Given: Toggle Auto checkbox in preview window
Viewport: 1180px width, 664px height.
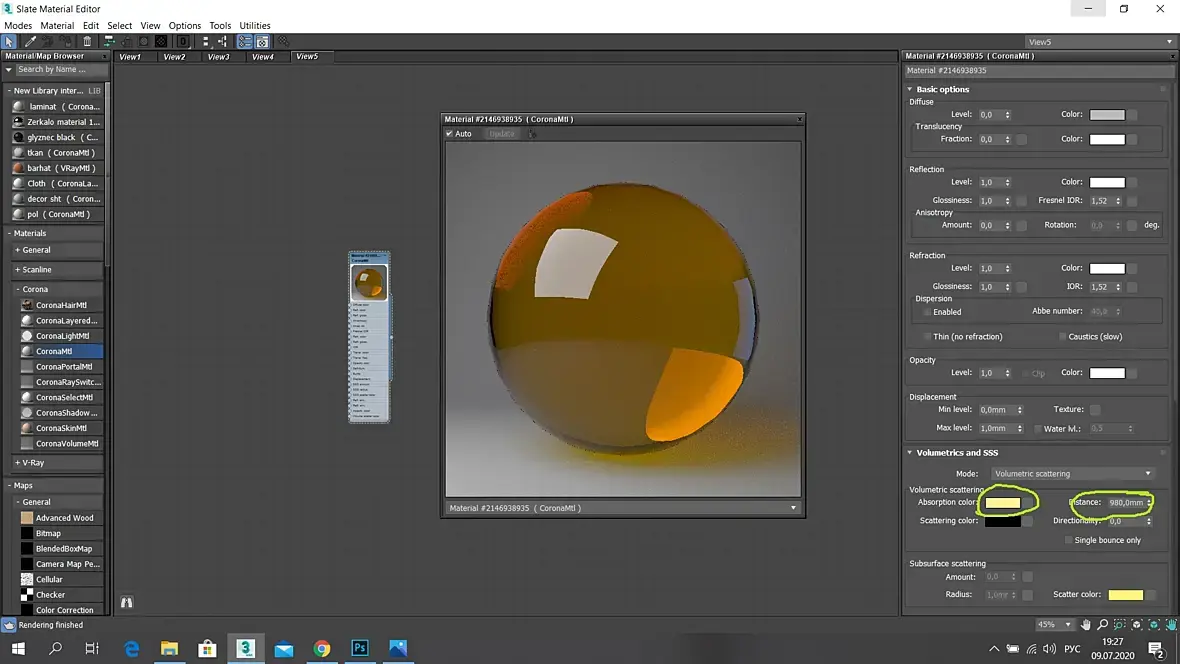Looking at the screenshot, I should pyautogui.click(x=449, y=134).
